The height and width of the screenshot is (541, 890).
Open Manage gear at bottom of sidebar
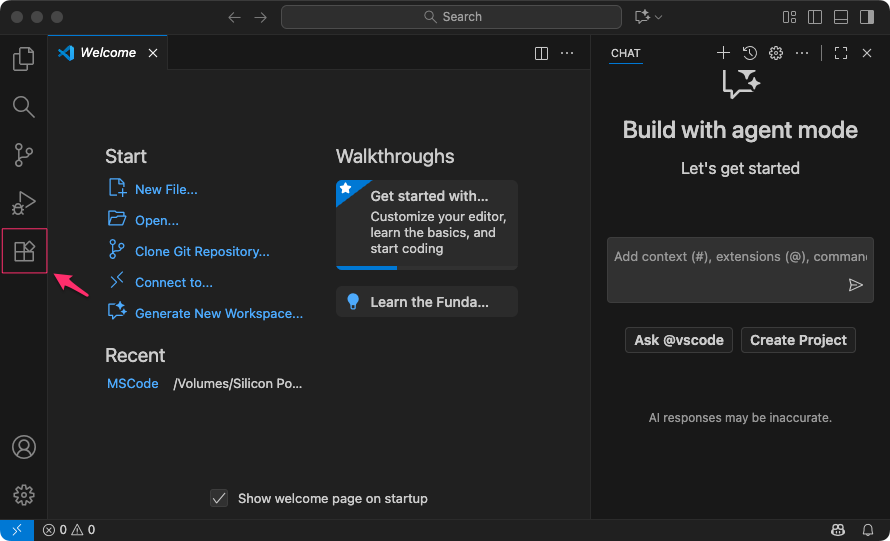tap(23, 495)
